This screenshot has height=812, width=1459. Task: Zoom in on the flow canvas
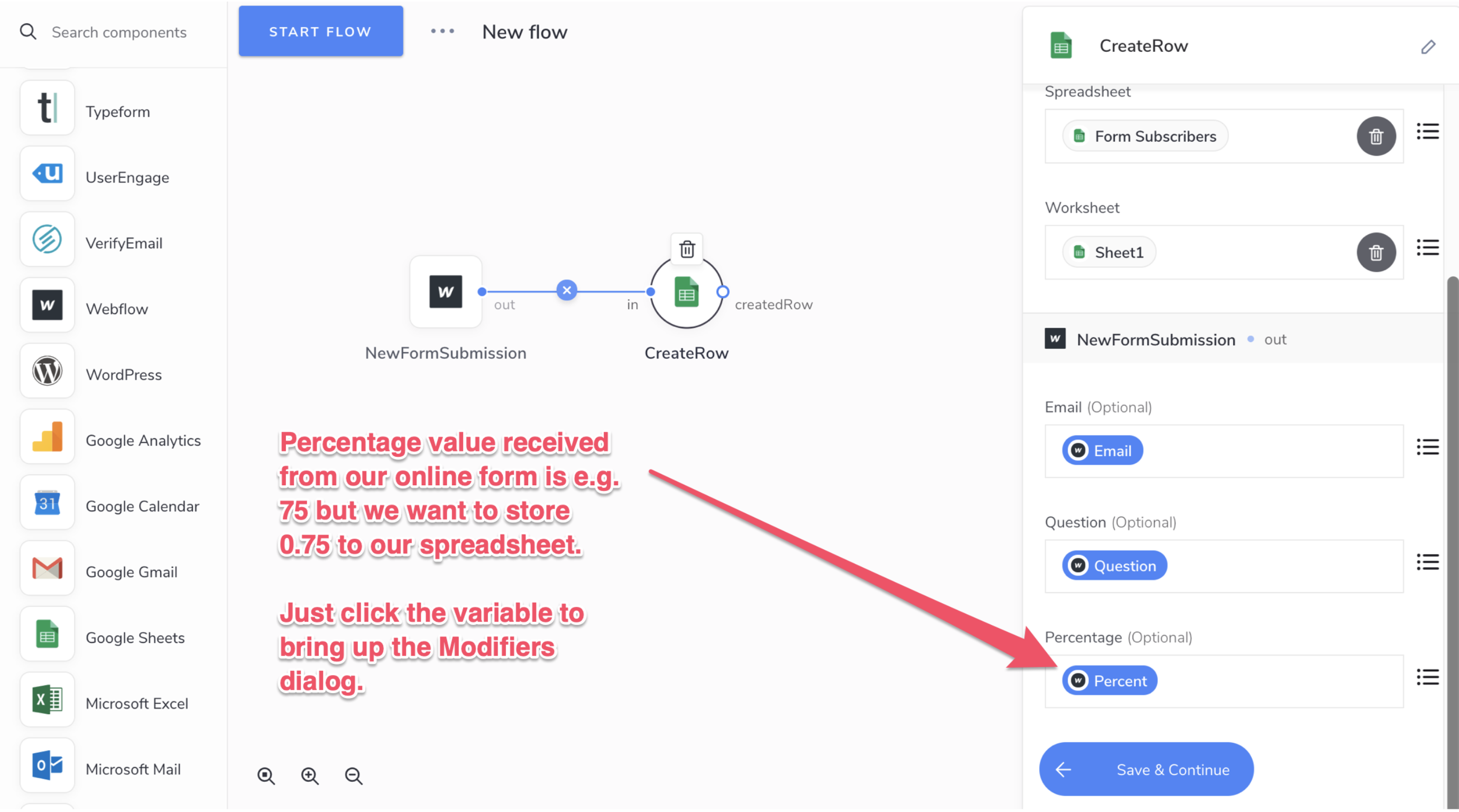click(x=310, y=776)
